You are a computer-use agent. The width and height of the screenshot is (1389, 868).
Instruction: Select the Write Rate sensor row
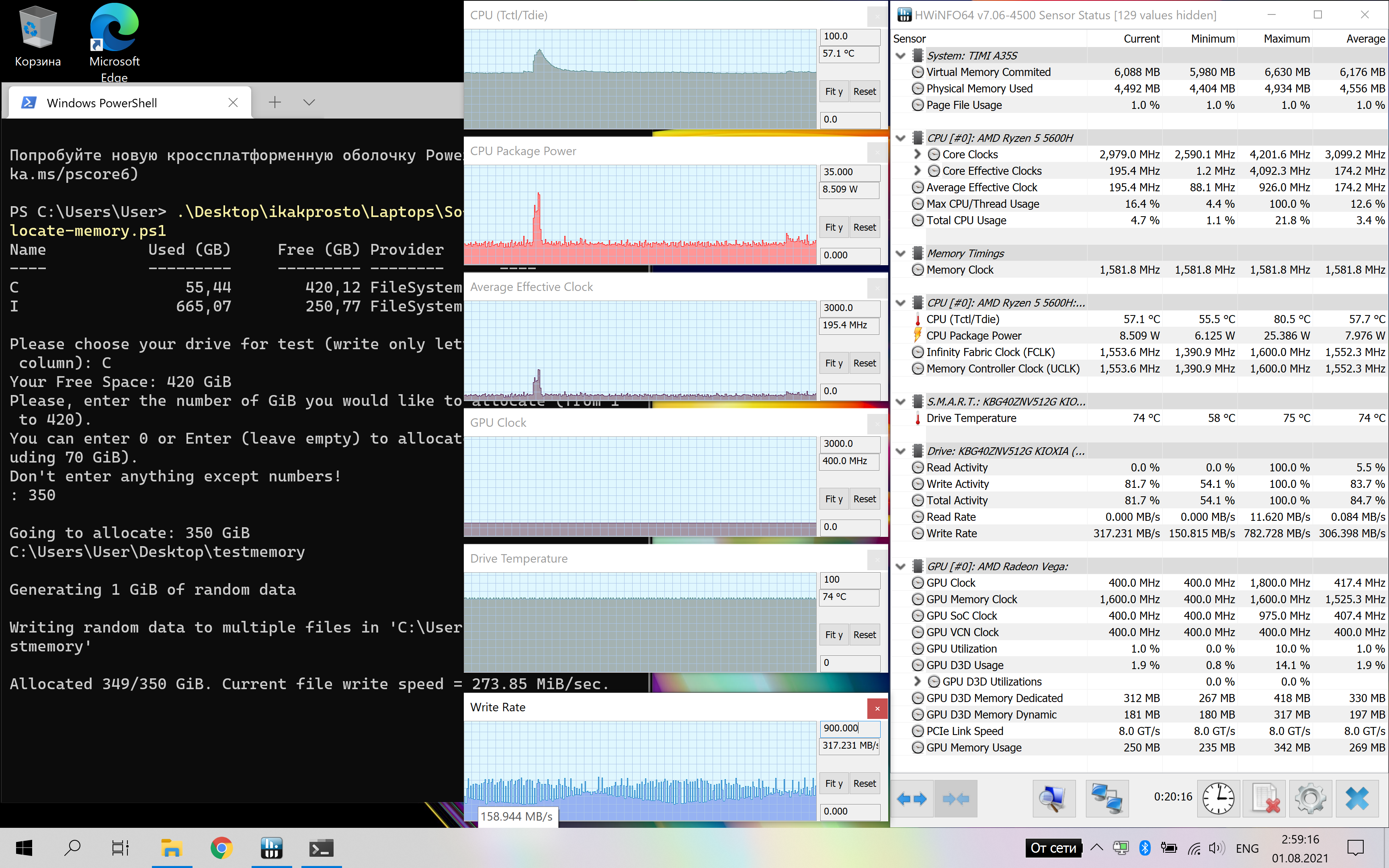[x=1139, y=533]
